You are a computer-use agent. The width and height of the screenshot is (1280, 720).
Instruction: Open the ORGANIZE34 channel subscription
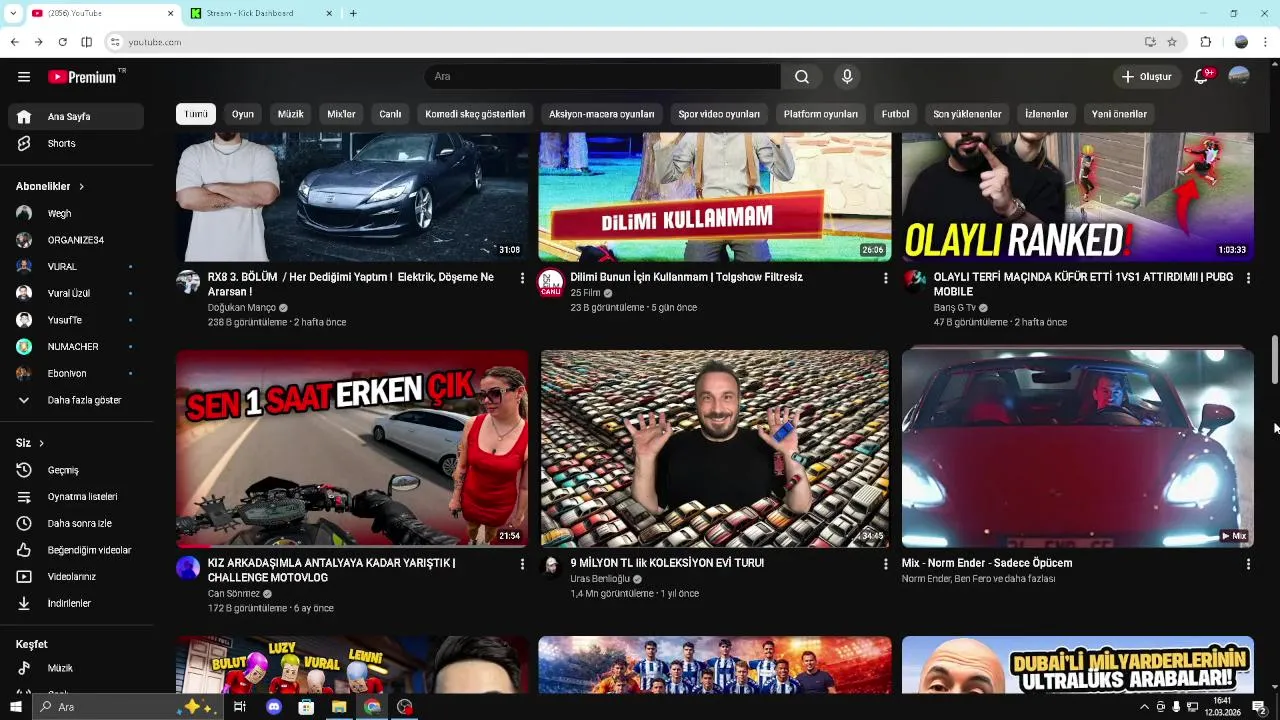point(76,240)
